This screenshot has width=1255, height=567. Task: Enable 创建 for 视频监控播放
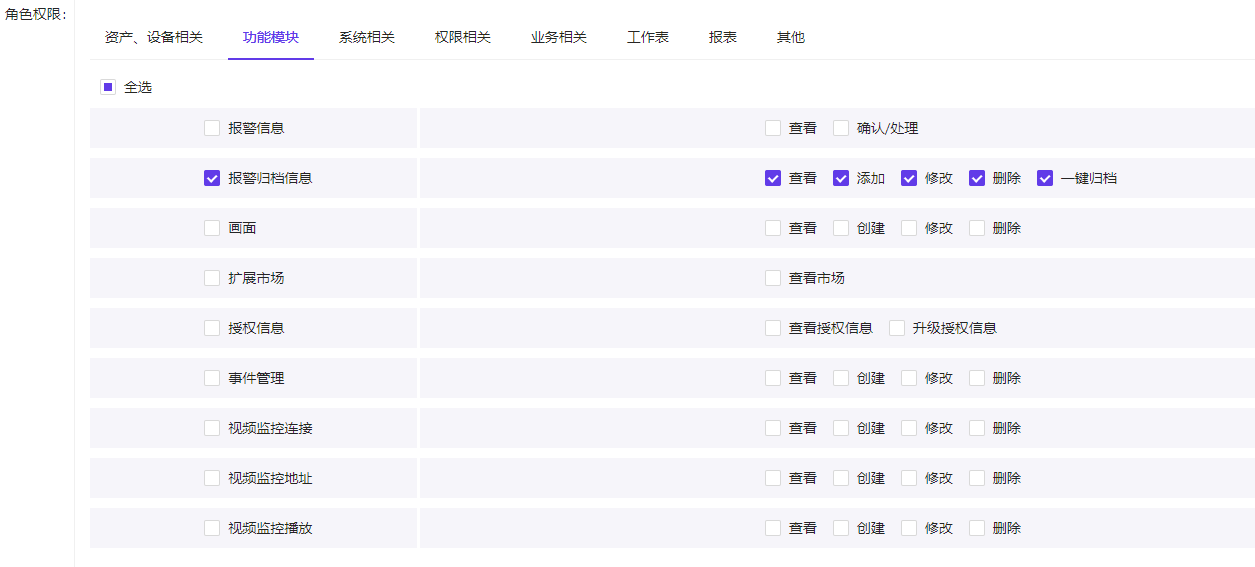(841, 528)
